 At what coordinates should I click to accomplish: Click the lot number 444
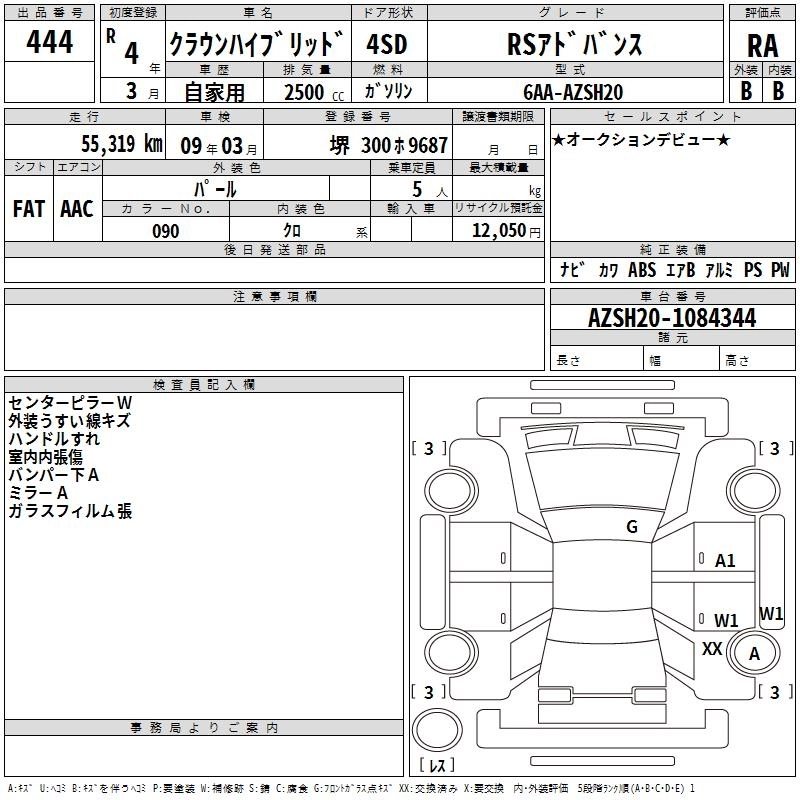[x=49, y=43]
